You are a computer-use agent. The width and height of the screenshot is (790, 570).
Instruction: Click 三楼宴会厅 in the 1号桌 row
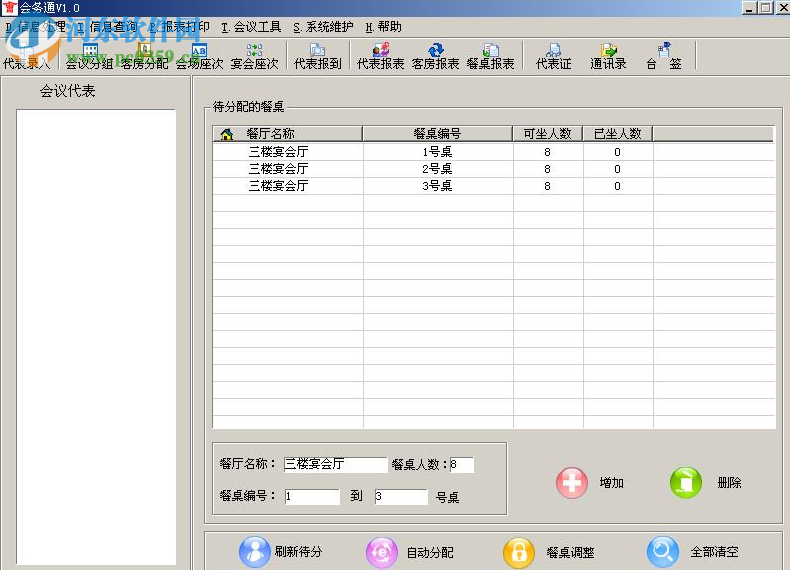(278, 152)
